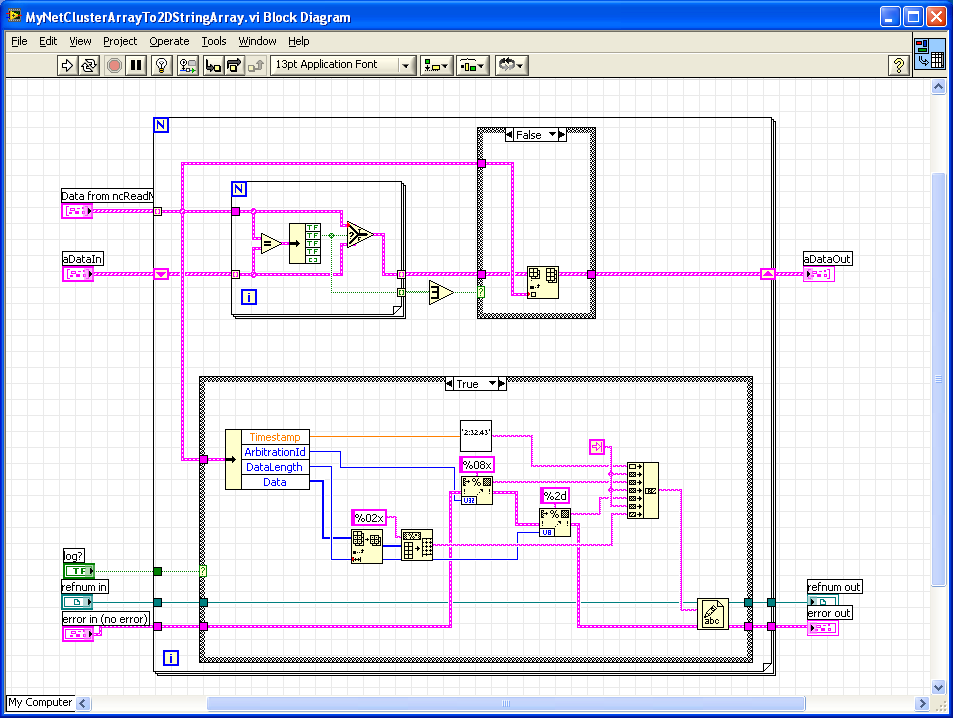Image resolution: width=953 pixels, height=718 pixels.
Task: Click the Context Help question mark button
Action: [898, 65]
